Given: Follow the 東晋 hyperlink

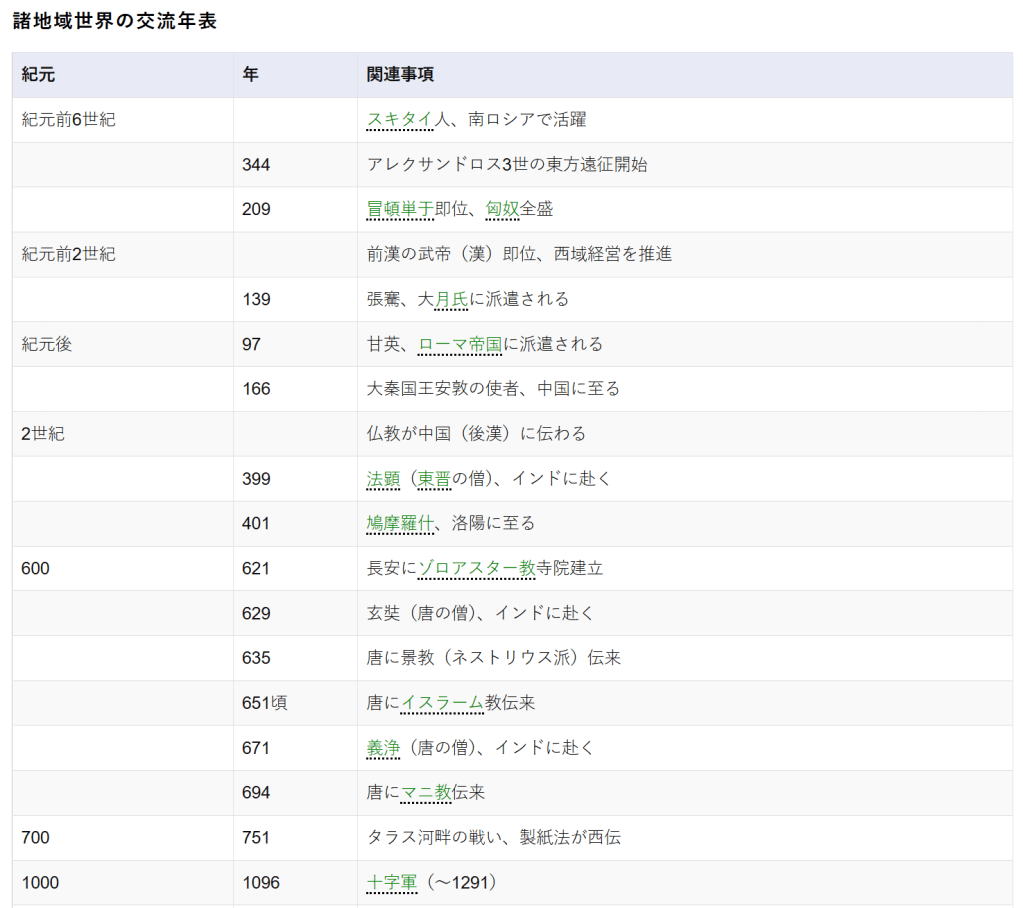Looking at the screenshot, I should (x=434, y=478).
